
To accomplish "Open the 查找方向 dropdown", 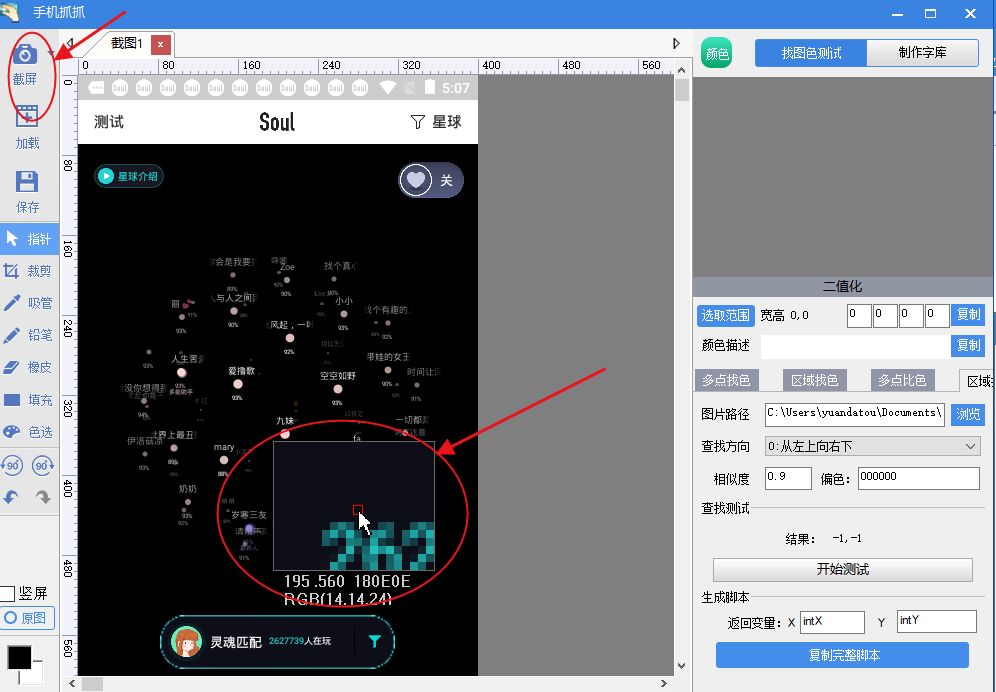I will coord(872,446).
